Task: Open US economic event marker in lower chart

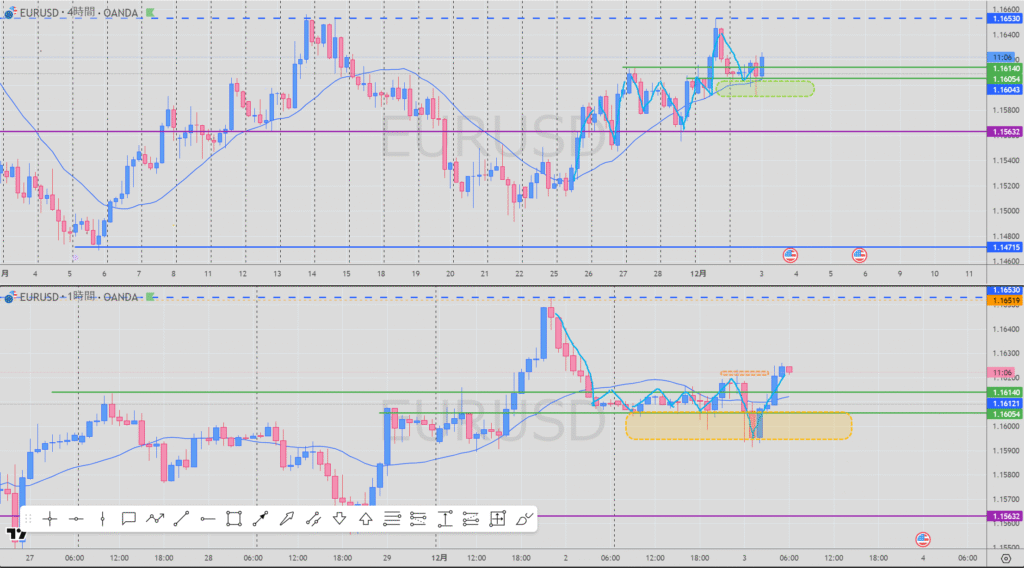Action: click(922, 539)
